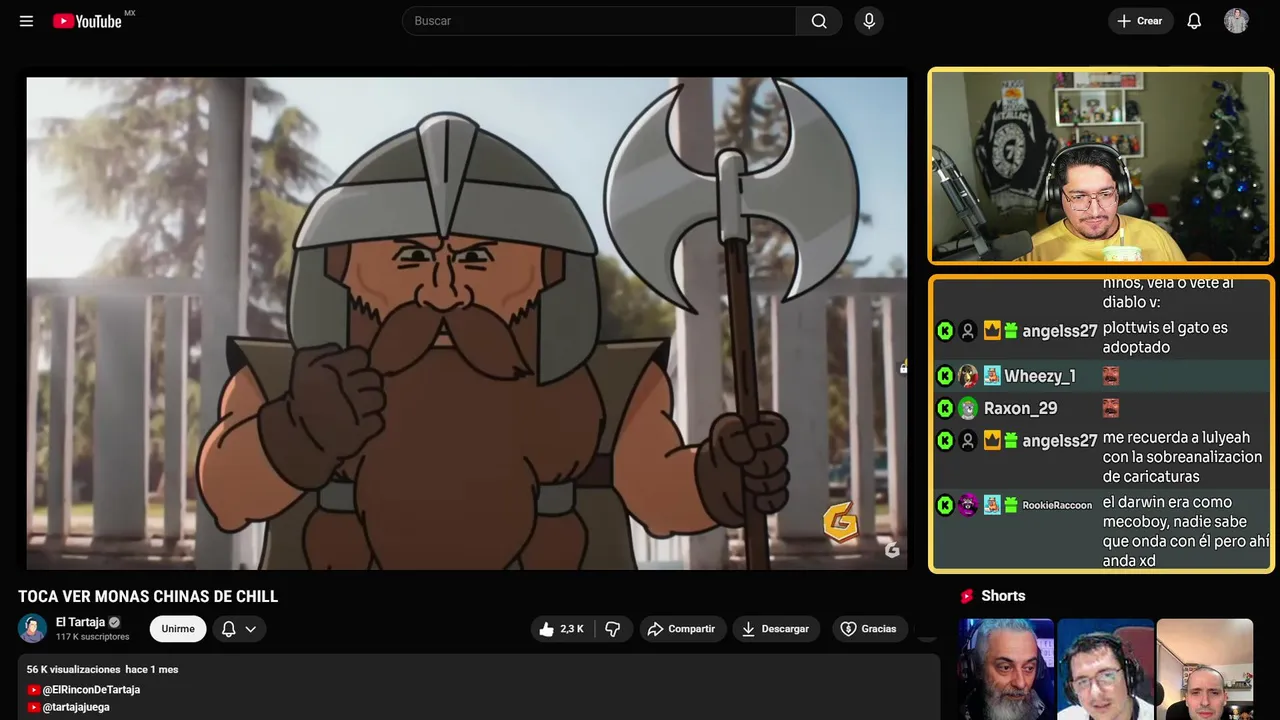Open channel notification bell options
The width and height of the screenshot is (1280, 720).
click(239, 628)
